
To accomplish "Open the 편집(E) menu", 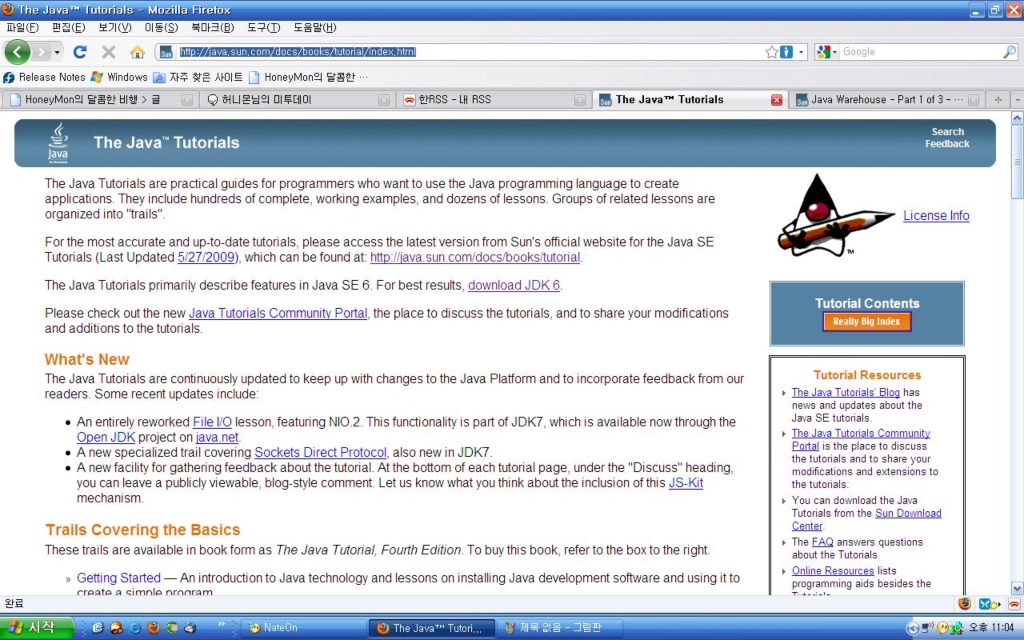I will tap(69, 27).
